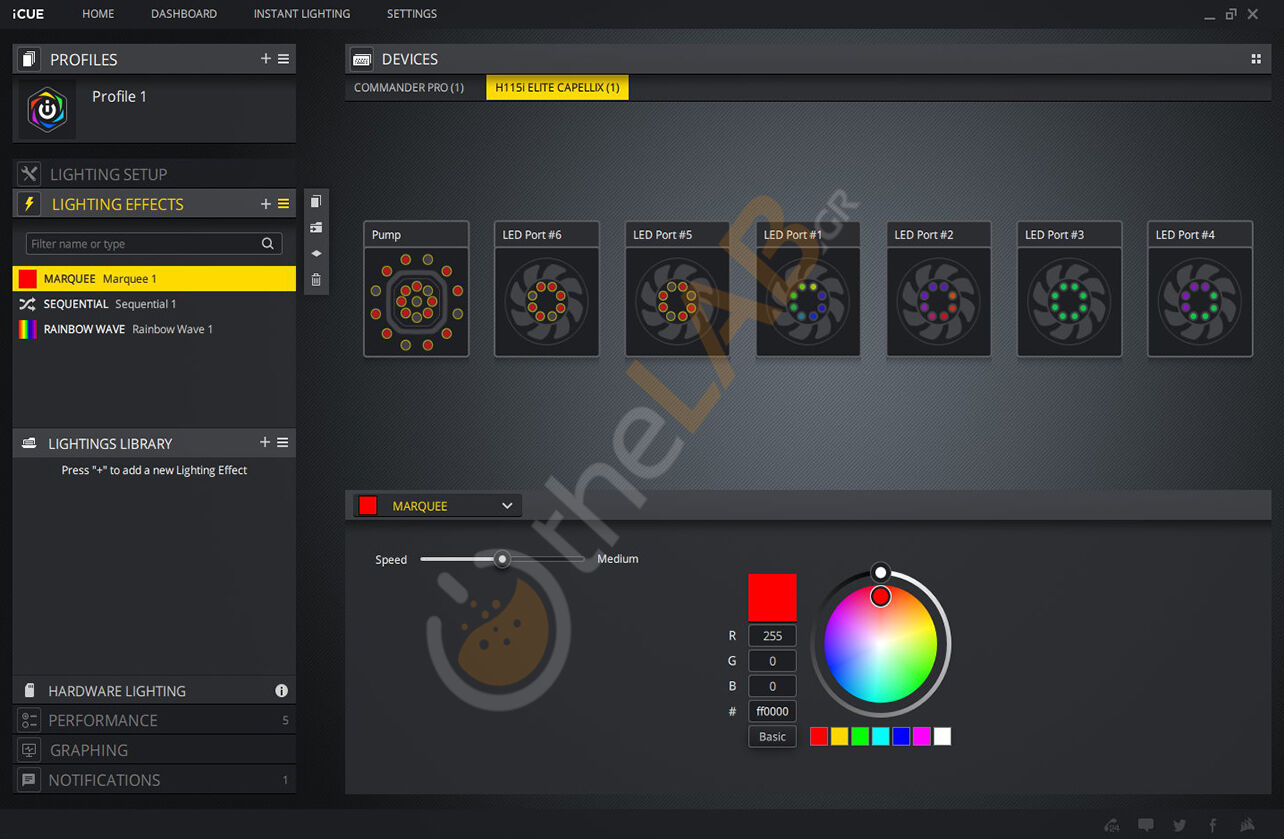Expand the Graphing section
Screen dimensions: 1284x839
point(154,750)
